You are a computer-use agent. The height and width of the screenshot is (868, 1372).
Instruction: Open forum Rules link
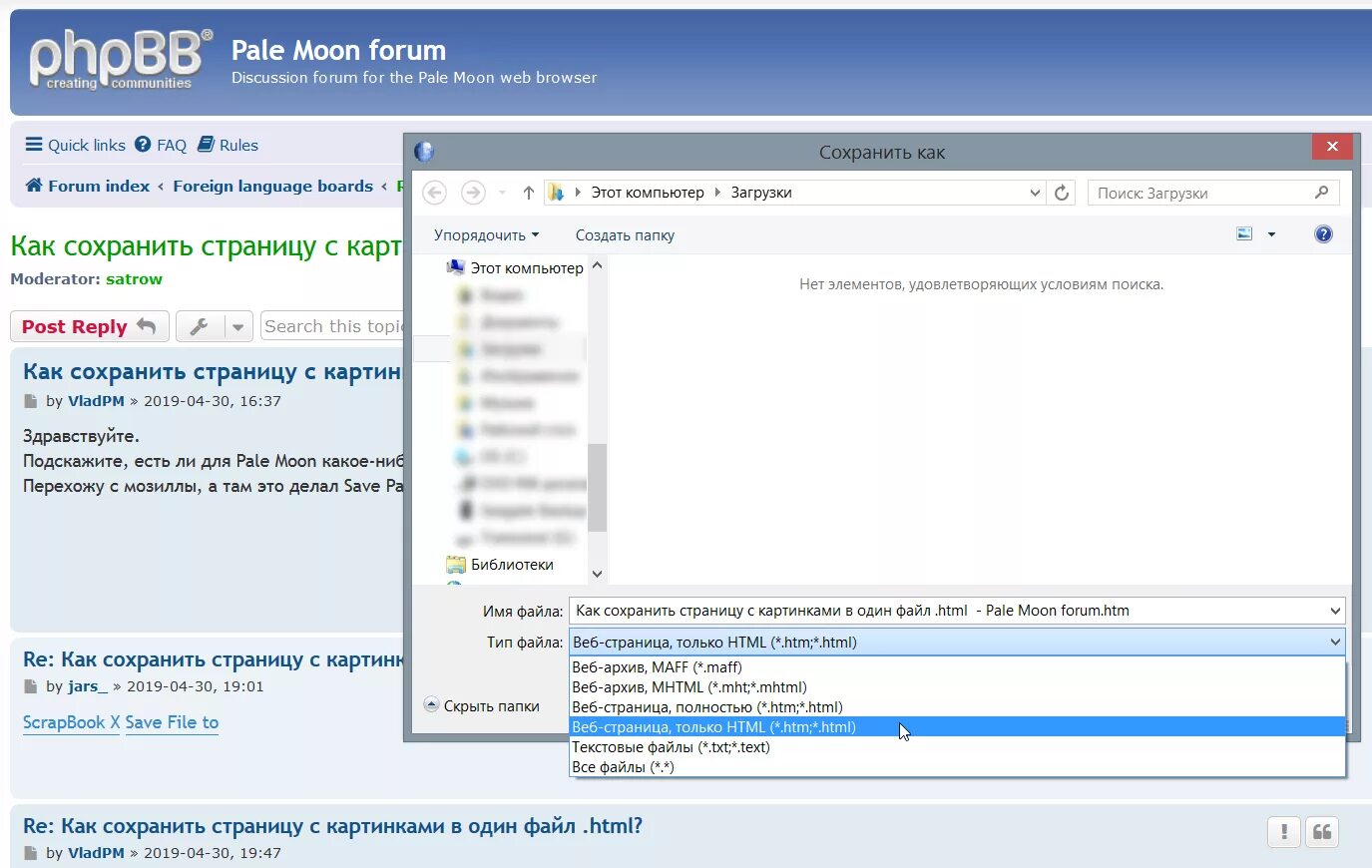tap(229, 145)
